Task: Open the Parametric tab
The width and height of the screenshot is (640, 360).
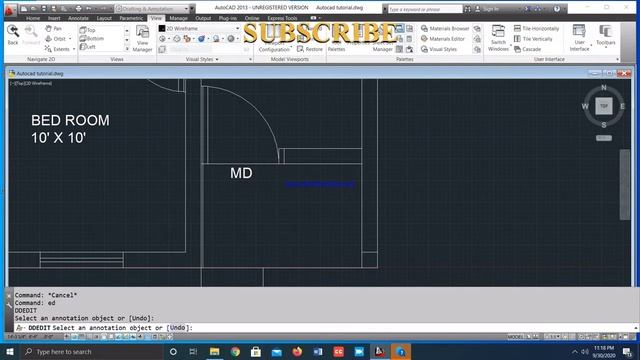Action: [131, 18]
